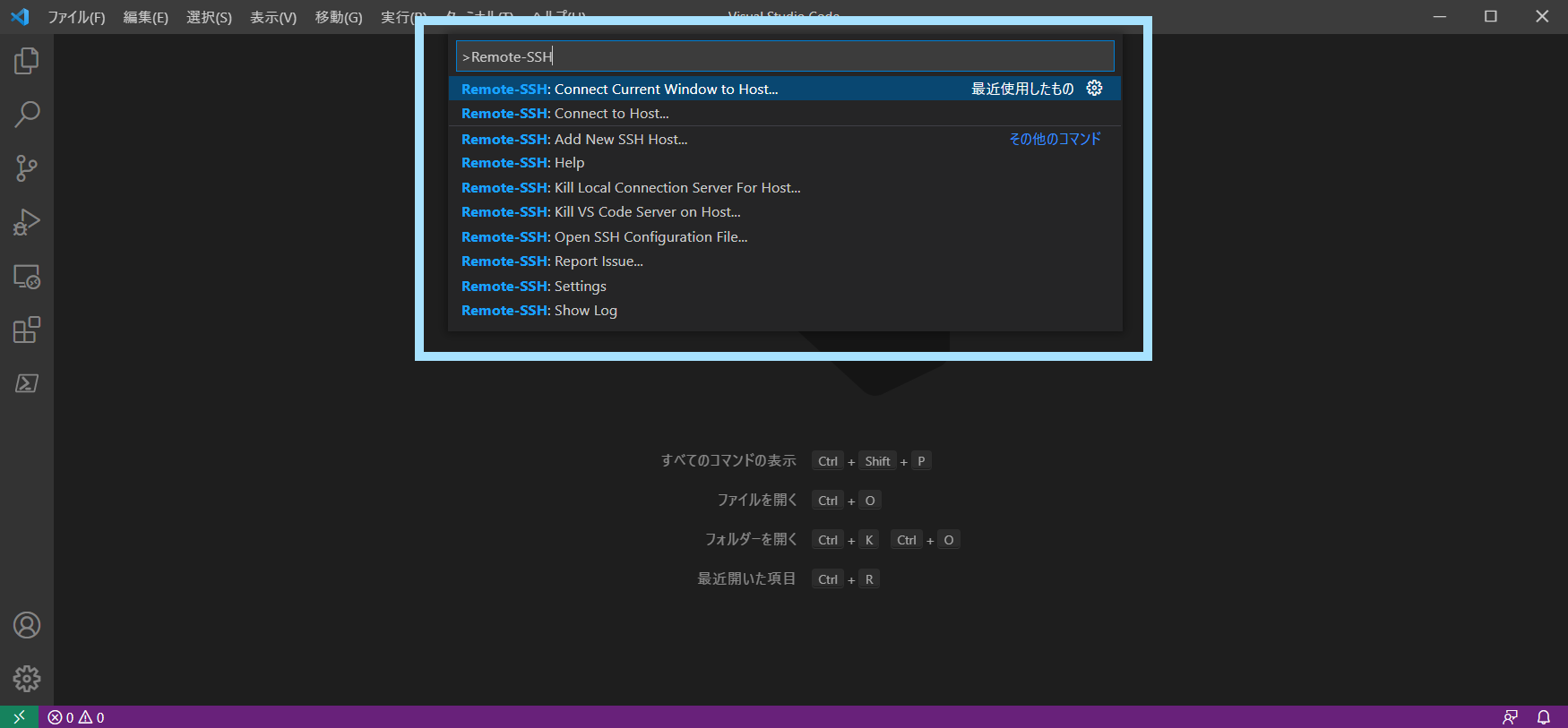Screen dimensions: 1568x728
Task: Select Remote-SSH: Connect Current Window to Host
Action: point(785,89)
